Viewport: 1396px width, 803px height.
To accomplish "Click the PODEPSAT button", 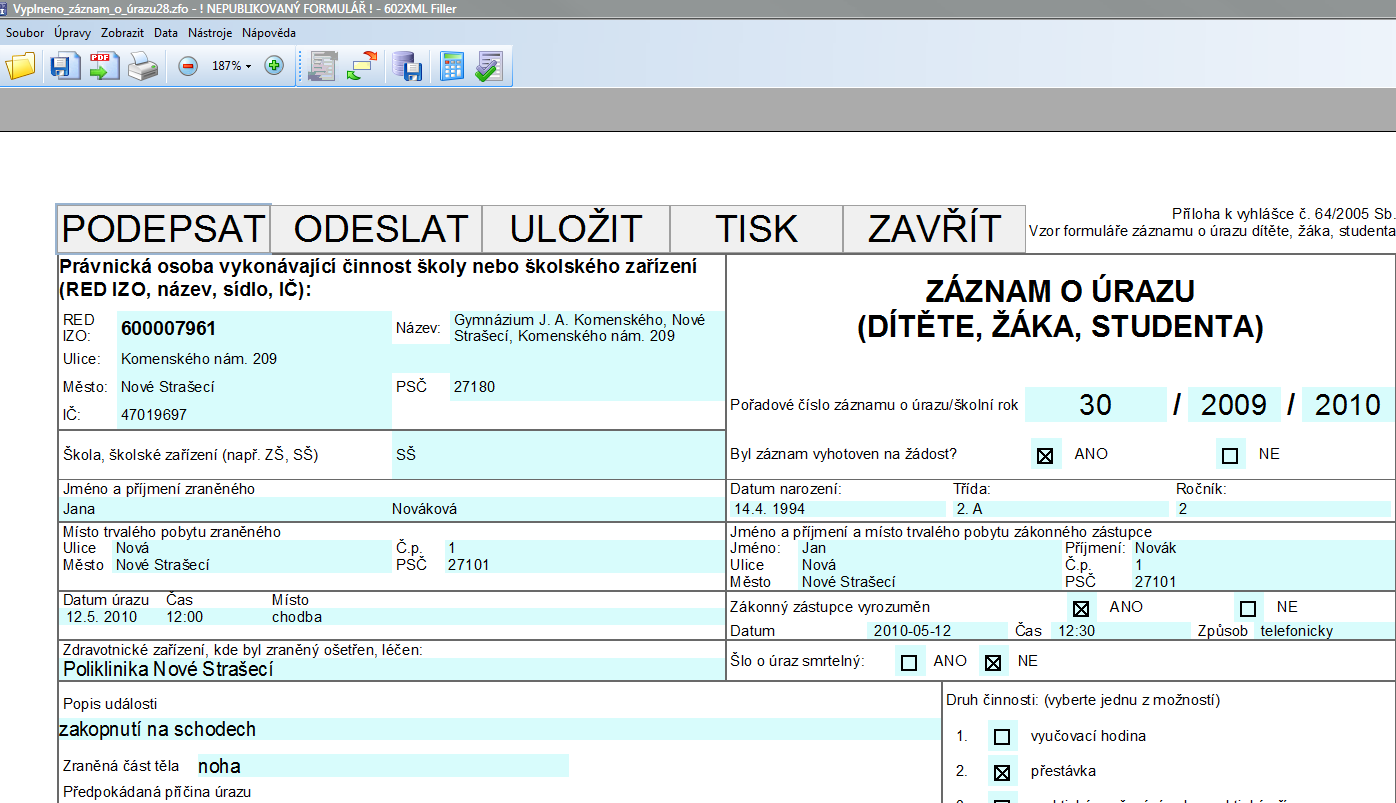I will (164, 229).
